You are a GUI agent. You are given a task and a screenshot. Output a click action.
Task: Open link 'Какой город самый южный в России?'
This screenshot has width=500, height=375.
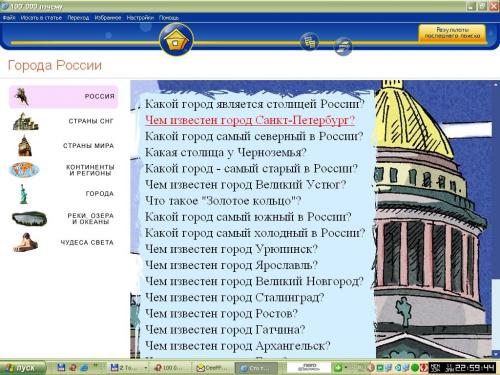pos(248,217)
